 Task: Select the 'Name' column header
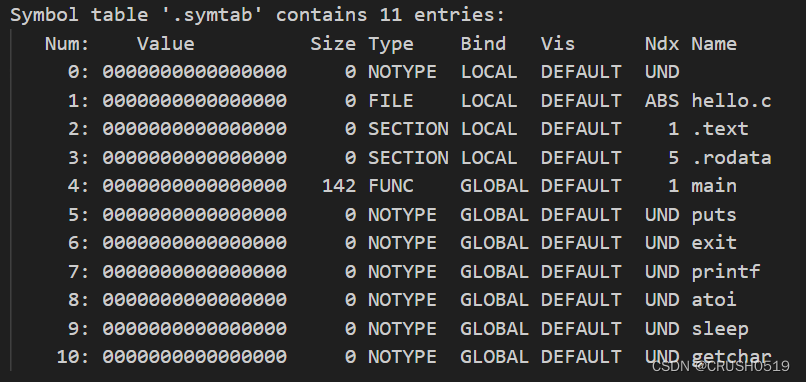[x=713, y=44]
